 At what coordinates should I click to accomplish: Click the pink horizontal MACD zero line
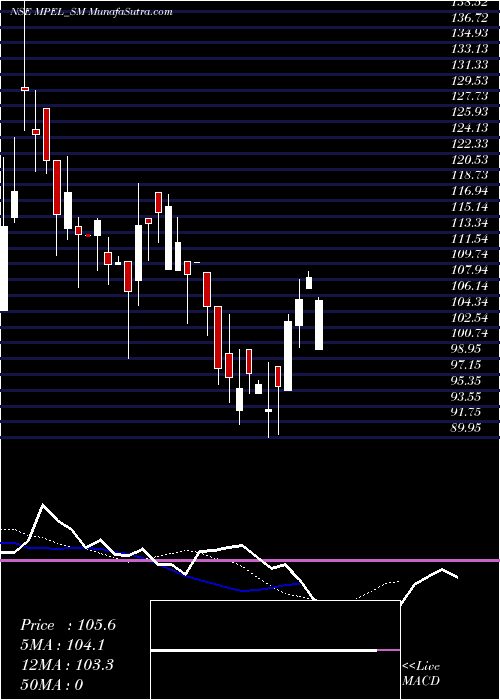pos(250,560)
